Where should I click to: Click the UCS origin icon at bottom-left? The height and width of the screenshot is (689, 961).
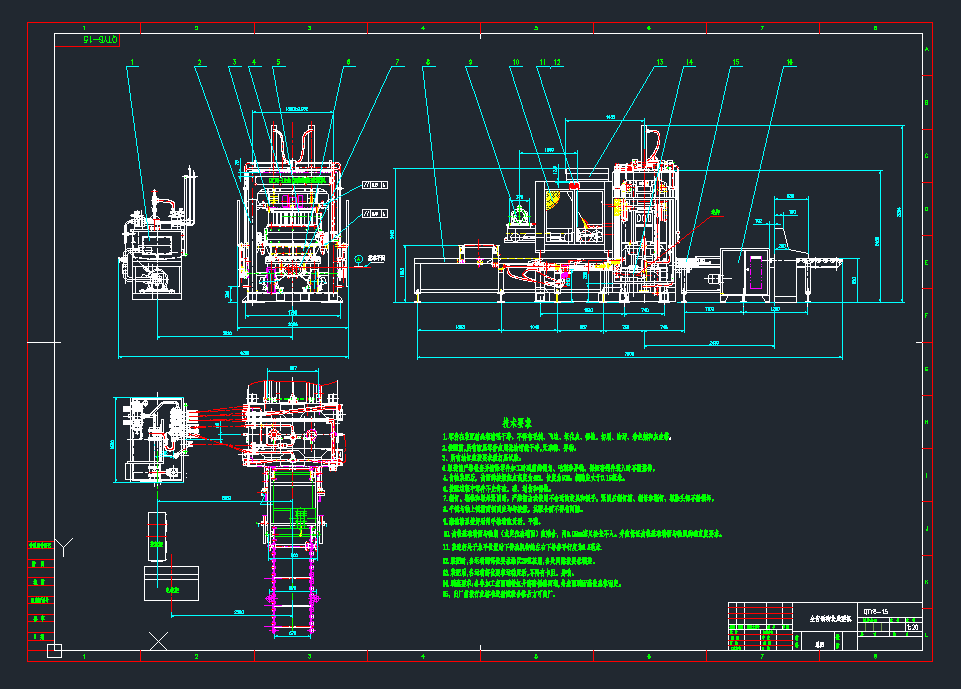54,652
